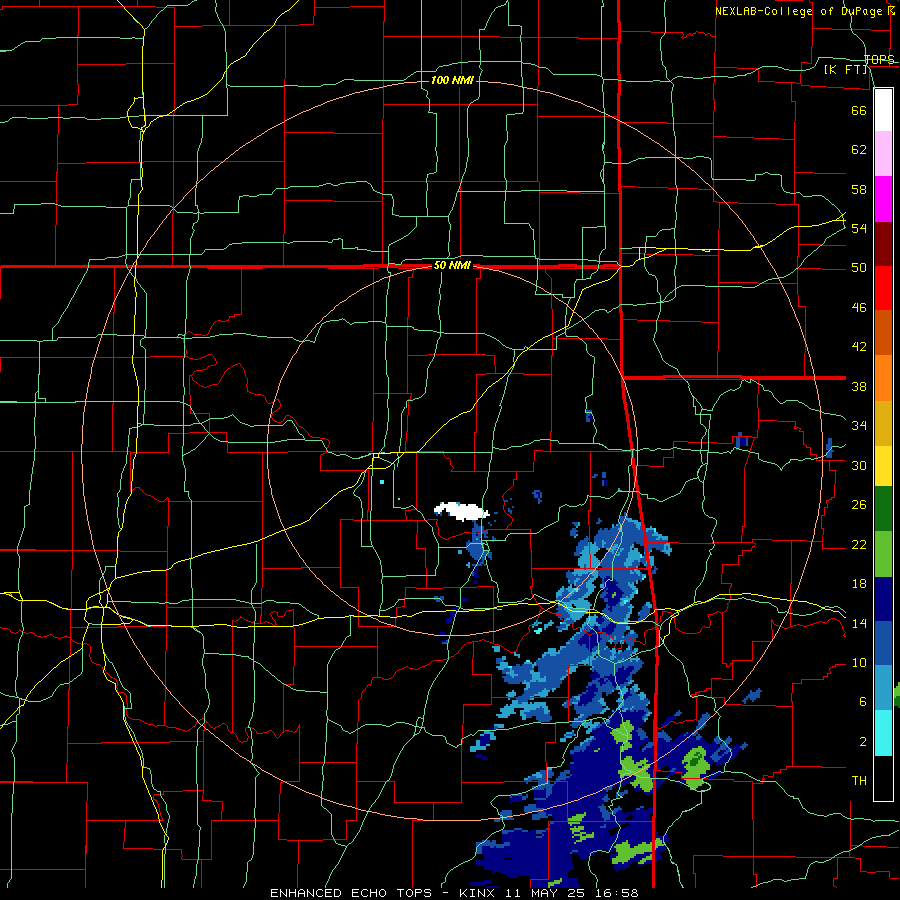Click the navy 14-18 kft legend swatch
This screenshot has height=900, width=900.
coord(883,599)
